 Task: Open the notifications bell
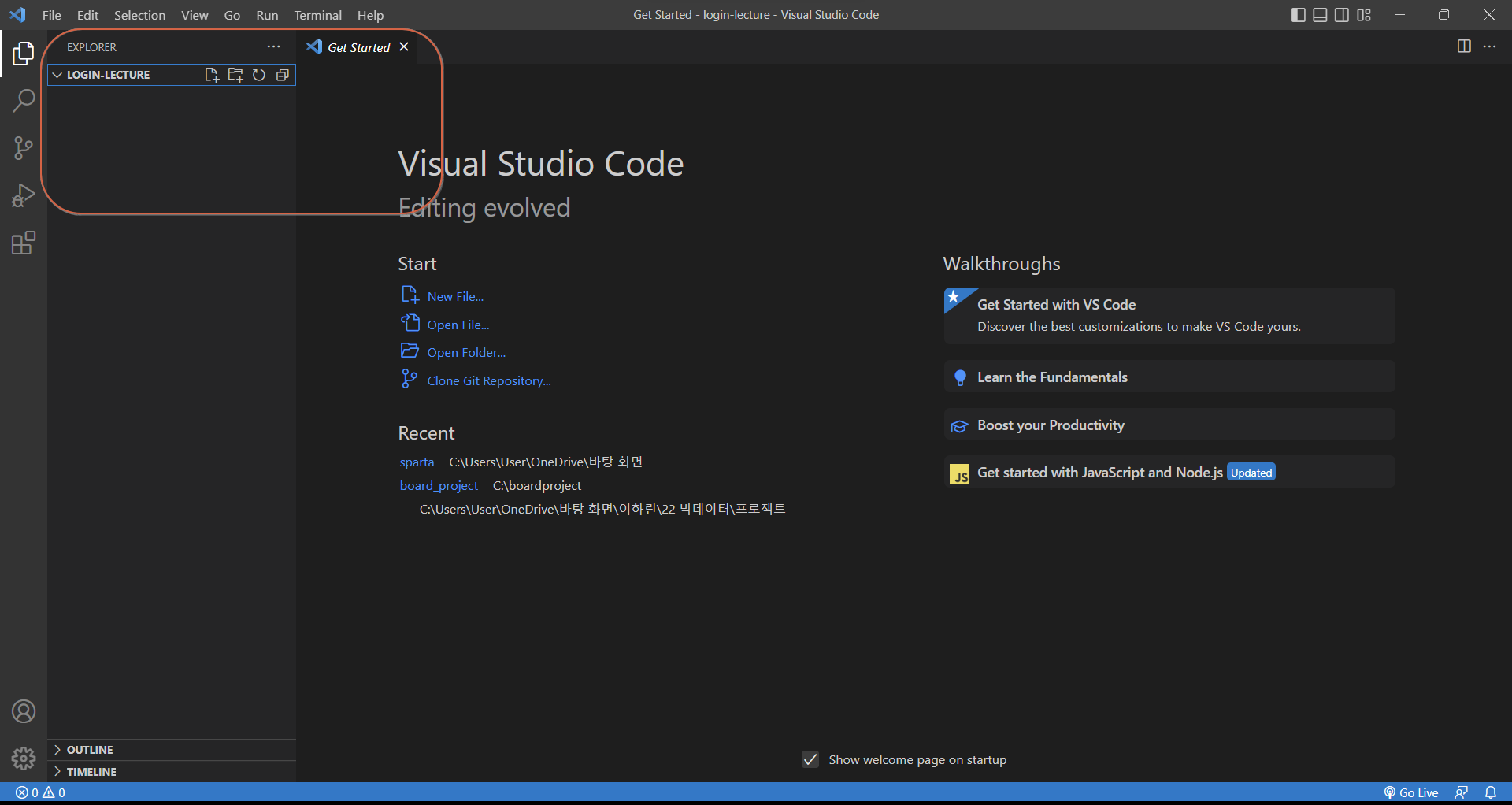click(1491, 792)
